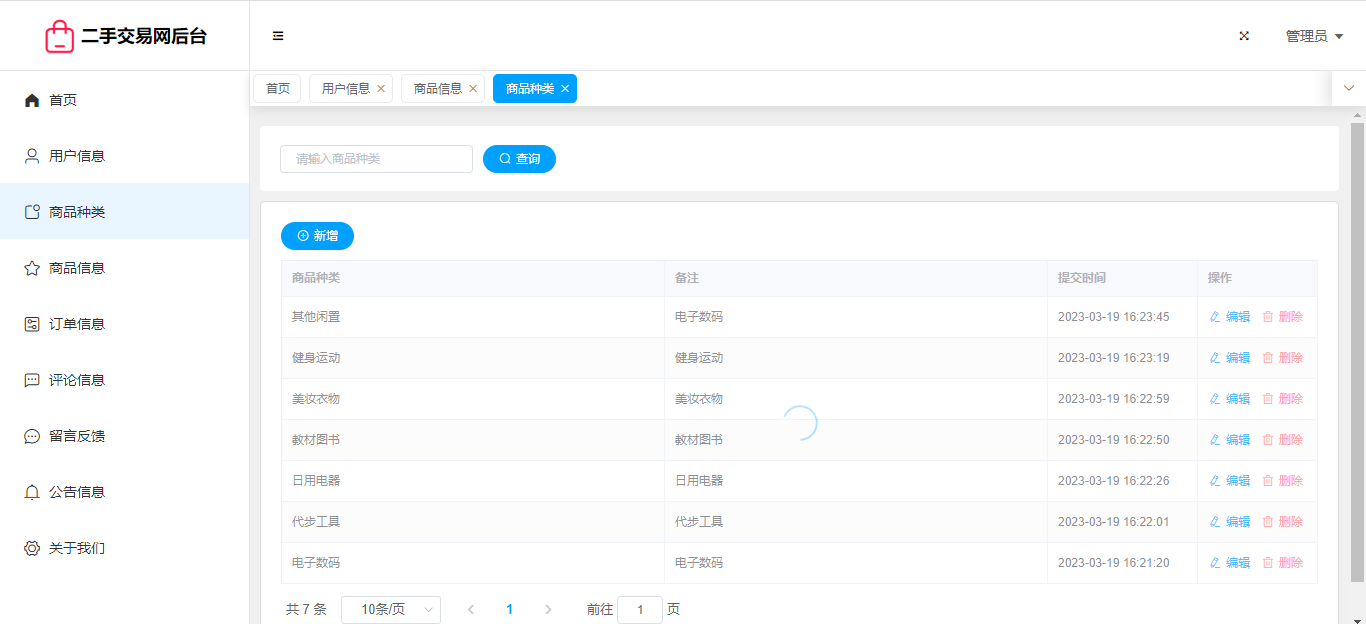Edit the 其他闲置 row

click(1230, 317)
